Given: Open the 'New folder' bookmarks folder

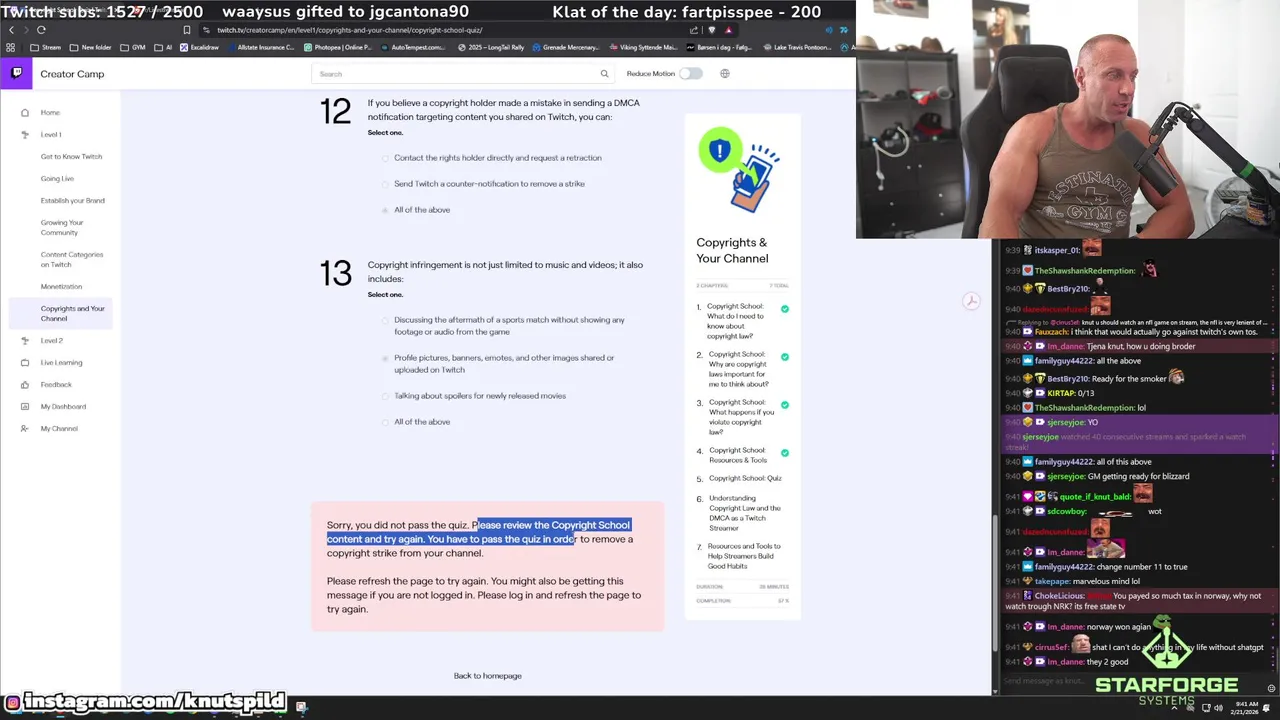Looking at the screenshot, I should pyautogui.click(x=90, y=47).
